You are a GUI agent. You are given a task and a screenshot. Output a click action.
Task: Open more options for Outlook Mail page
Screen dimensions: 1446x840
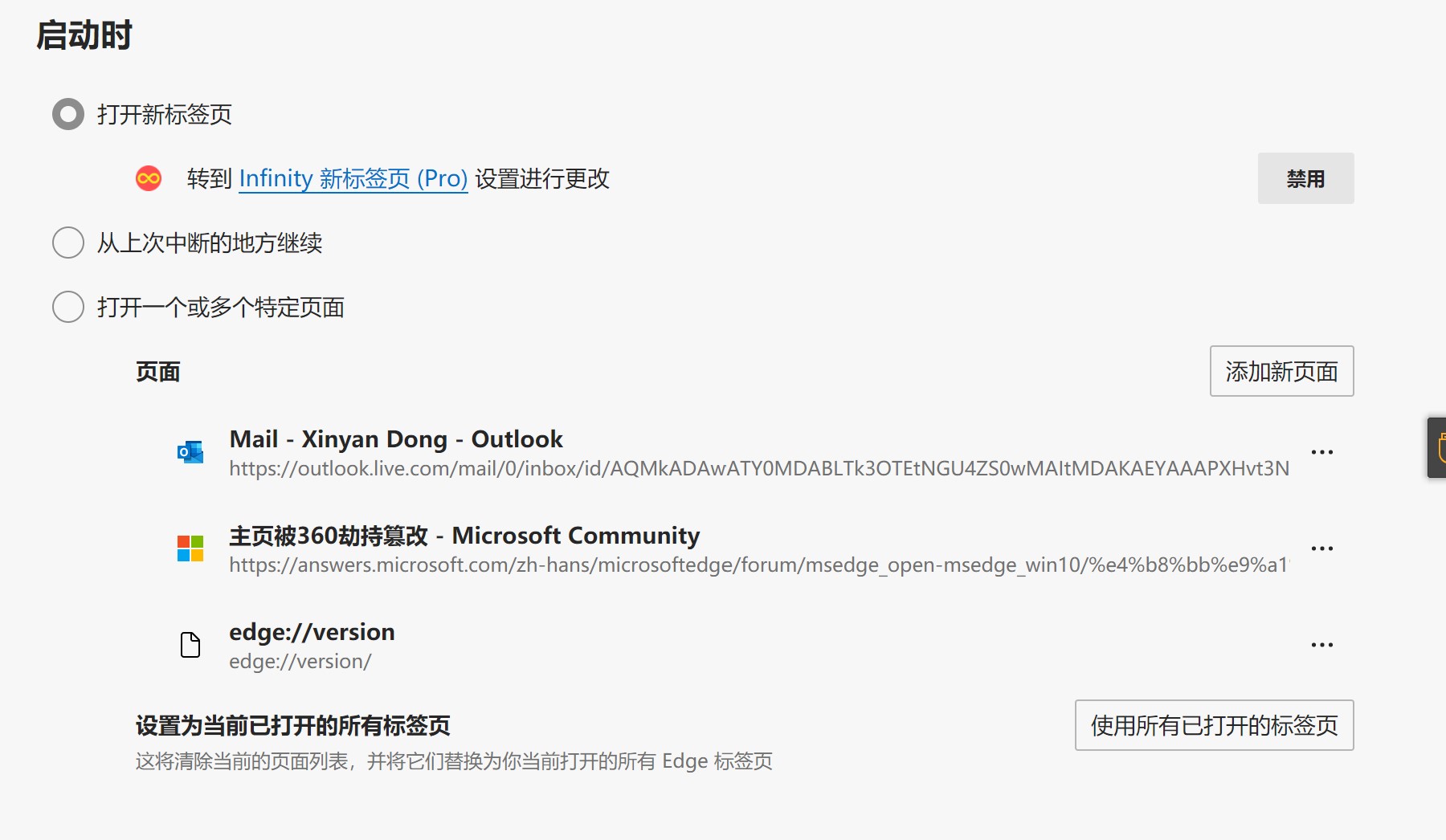pos(1321,452)
